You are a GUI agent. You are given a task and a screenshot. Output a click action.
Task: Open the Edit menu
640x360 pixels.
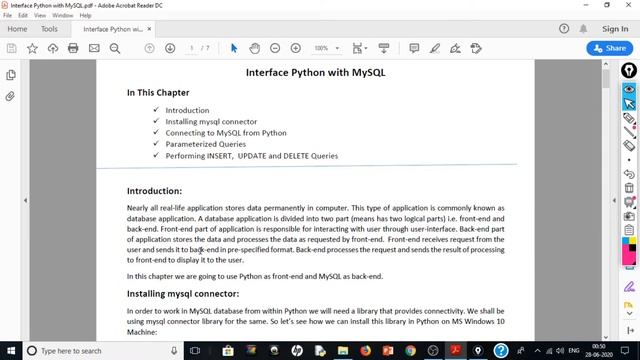click(x=23, y=16)
